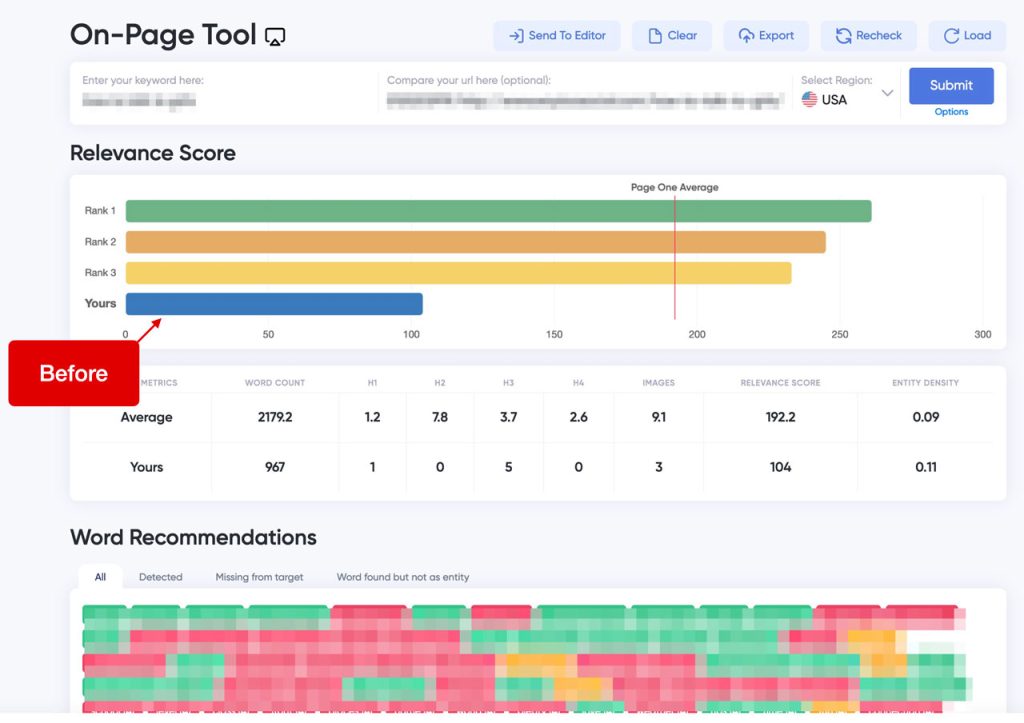This screenshot has width=1024, height=723.
Task: Select Word found but not as entity tab
Action: coord(402,577)
